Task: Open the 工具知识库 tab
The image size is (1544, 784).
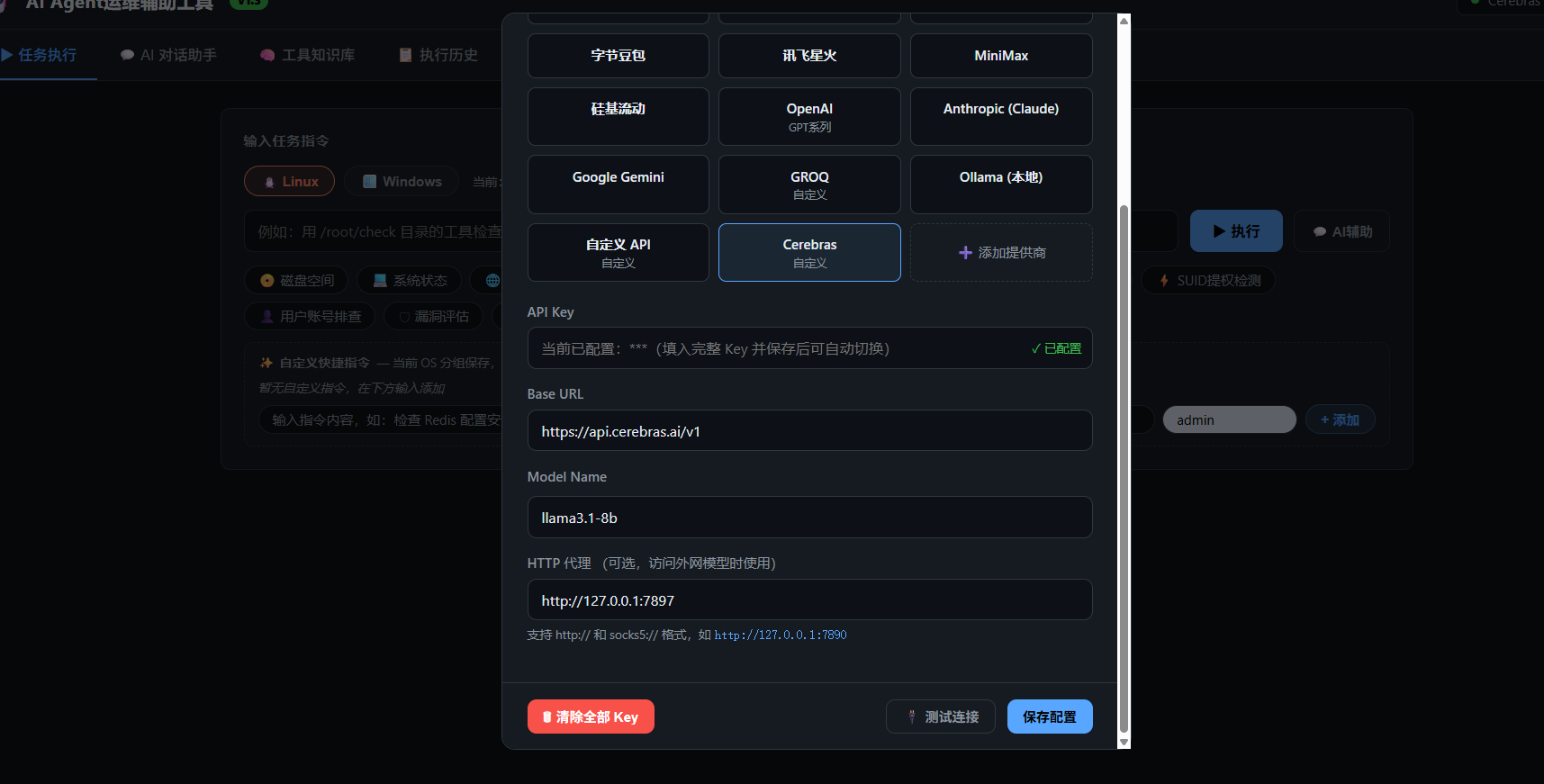Action: [307, 55]
